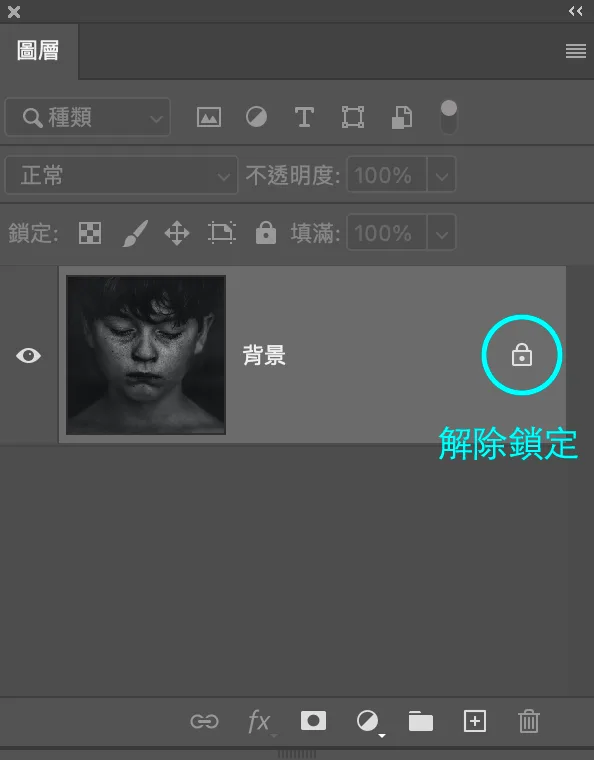
Task: Open the 種類 filter type dropdown
Action: tap(88, 117)
